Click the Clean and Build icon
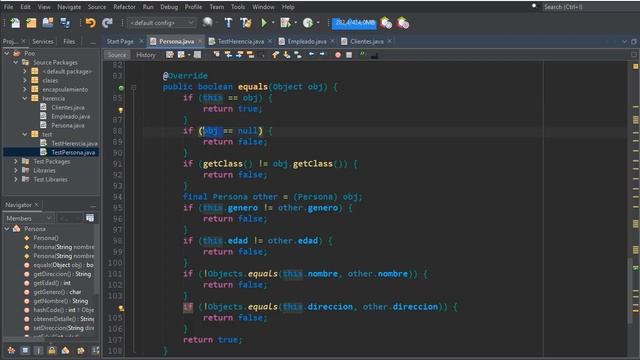The width and height of the screenshot is (640, 360). [246, 23]
